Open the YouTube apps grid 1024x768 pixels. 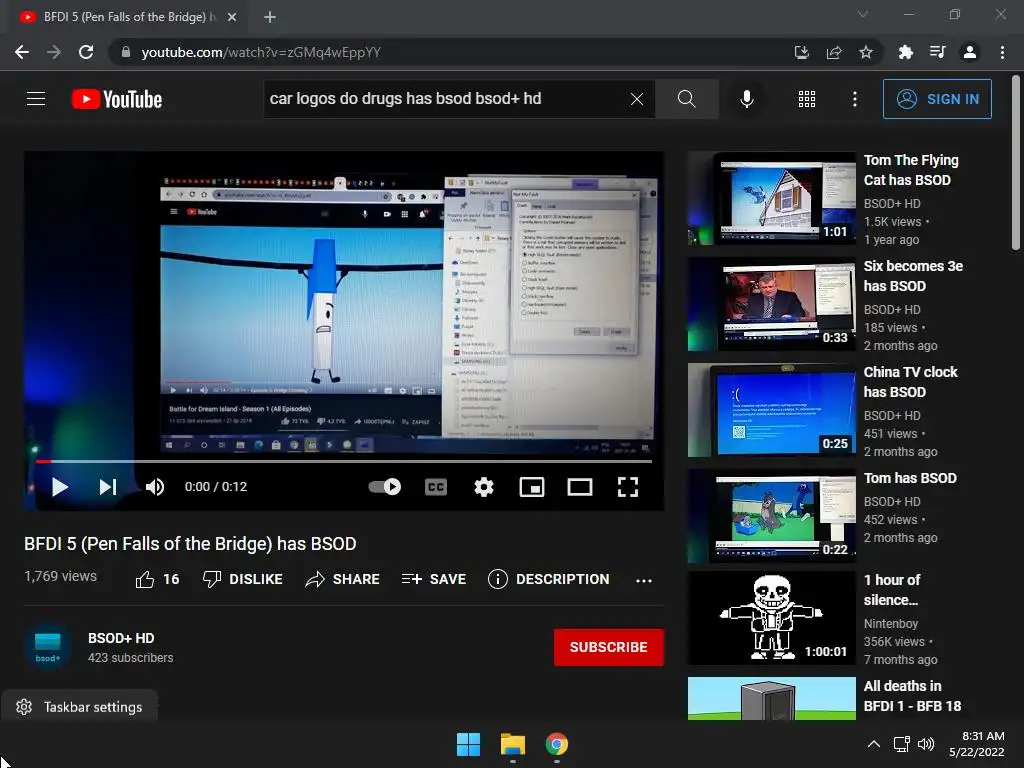tap(807, 99)
